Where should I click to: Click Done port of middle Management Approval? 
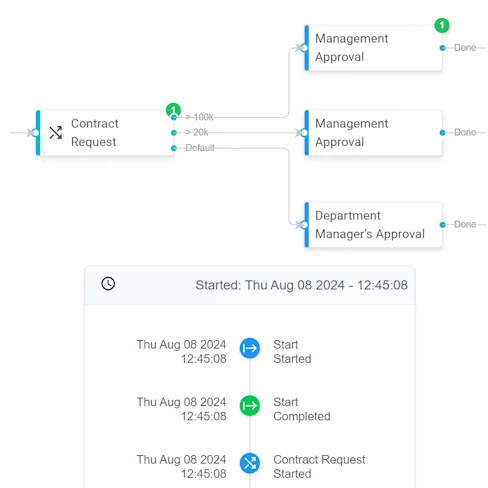pos(442,133)
